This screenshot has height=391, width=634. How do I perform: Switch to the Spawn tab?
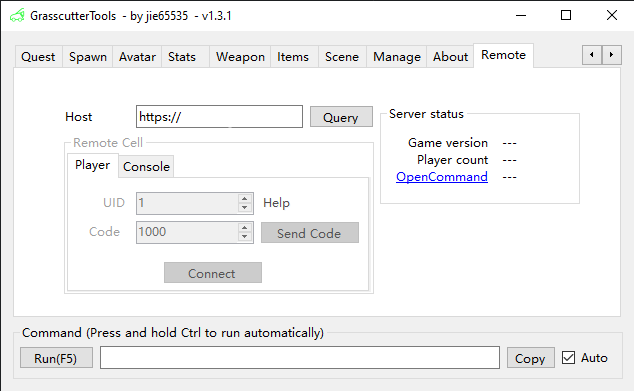(88, 57)
